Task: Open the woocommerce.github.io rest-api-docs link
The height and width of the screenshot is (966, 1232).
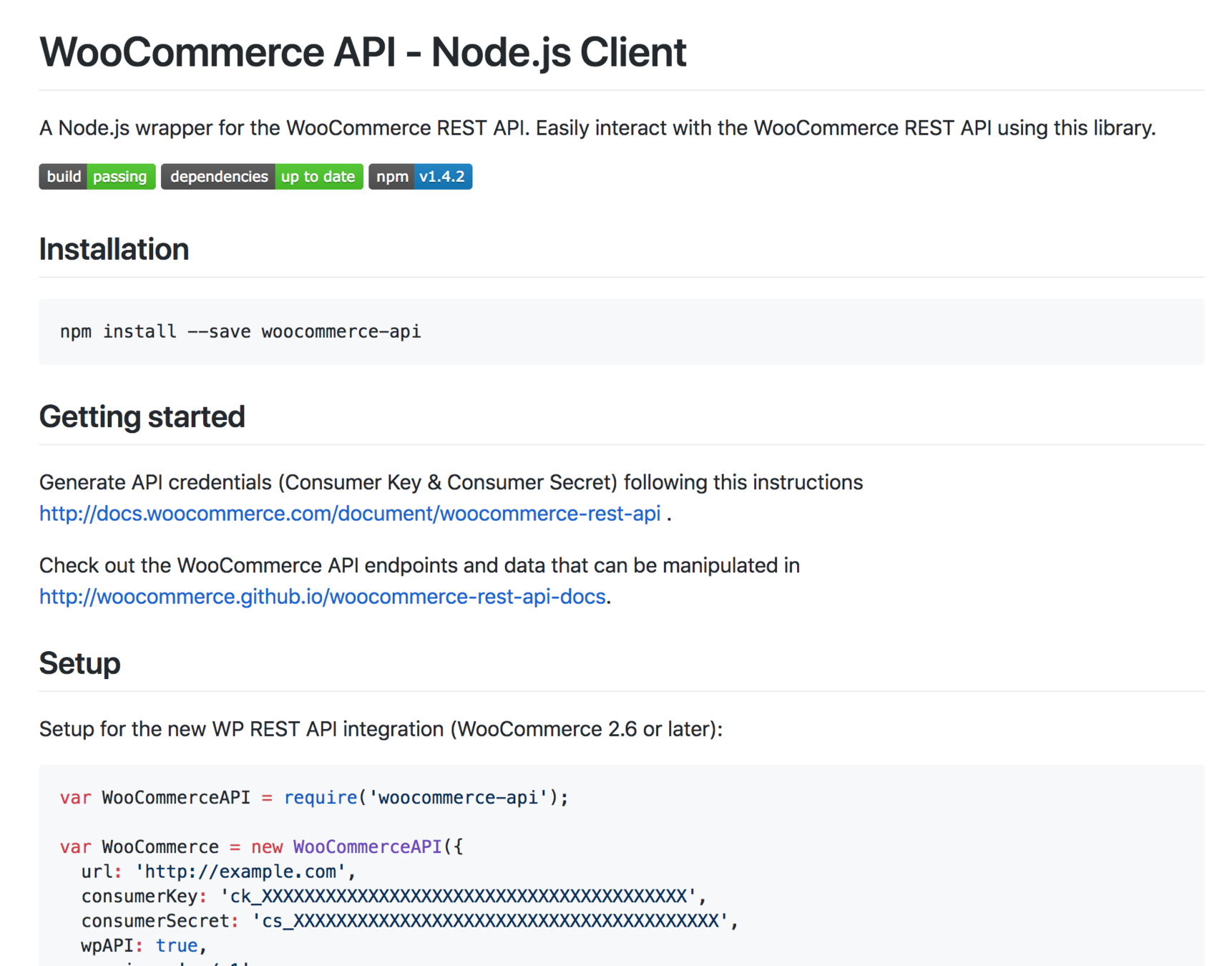Action: pos(323,597)
